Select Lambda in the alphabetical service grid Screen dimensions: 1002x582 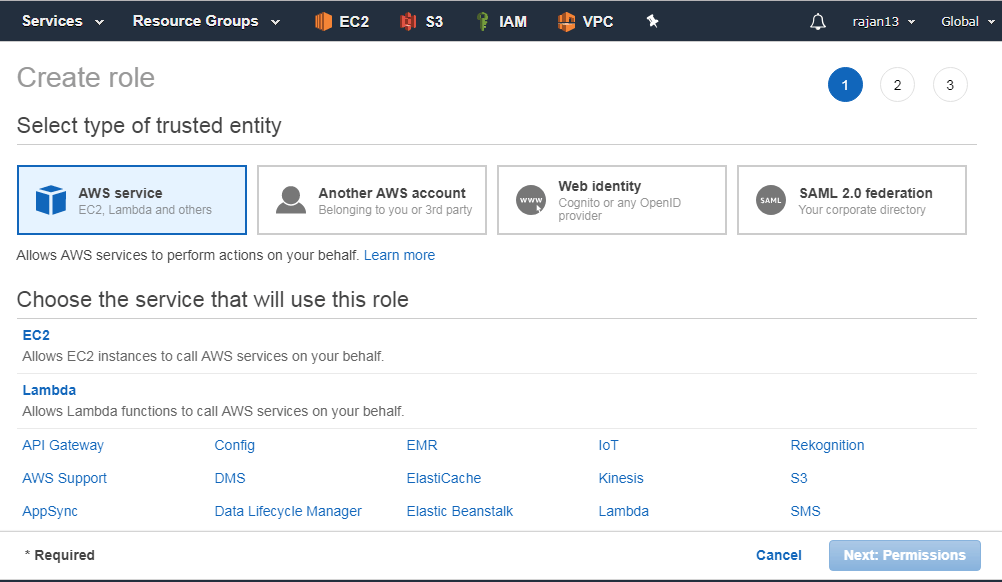(x=624, y=512)
